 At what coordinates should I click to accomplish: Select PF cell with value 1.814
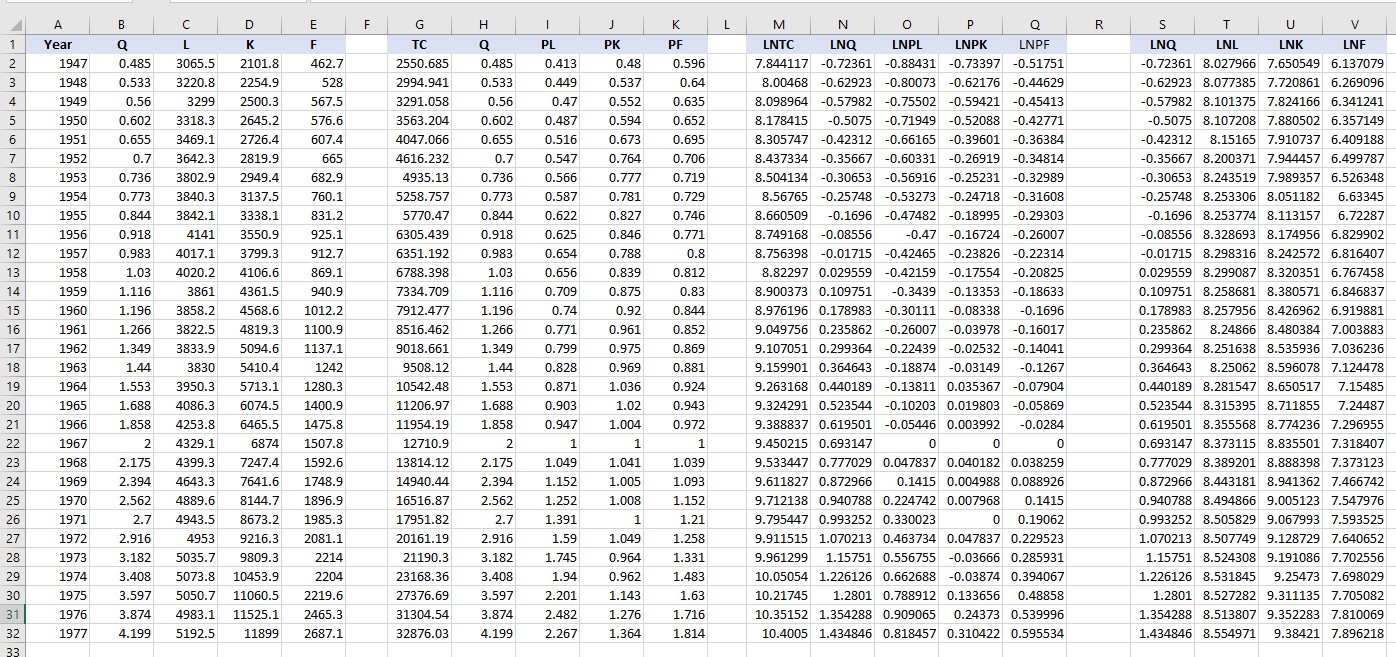tap(676, 633)
